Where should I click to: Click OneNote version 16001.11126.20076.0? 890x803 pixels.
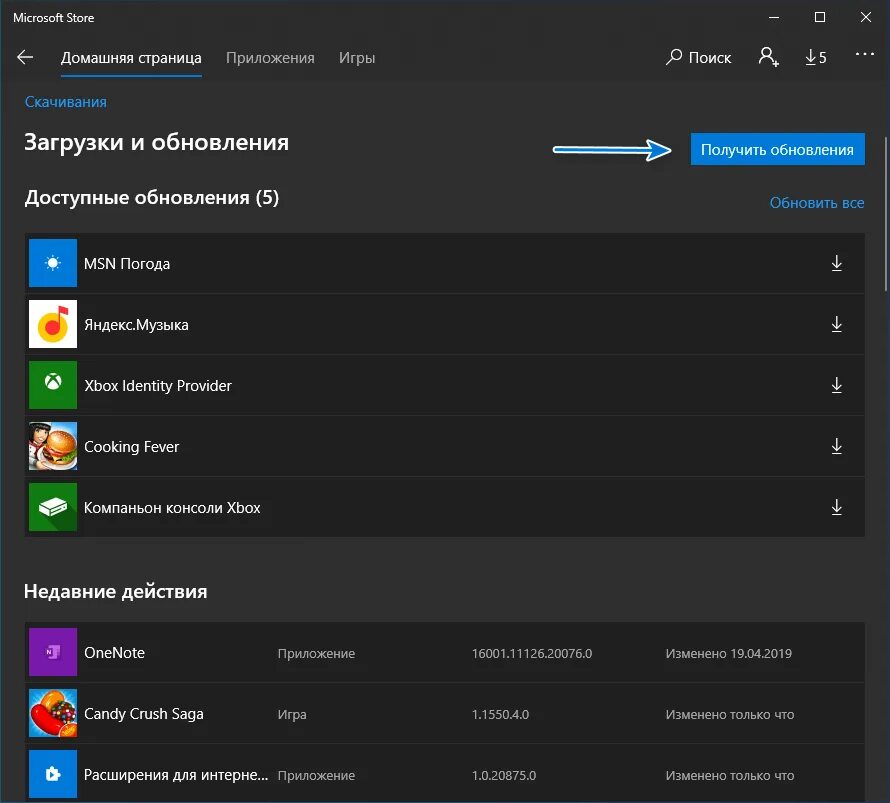[x=532, y=653]
